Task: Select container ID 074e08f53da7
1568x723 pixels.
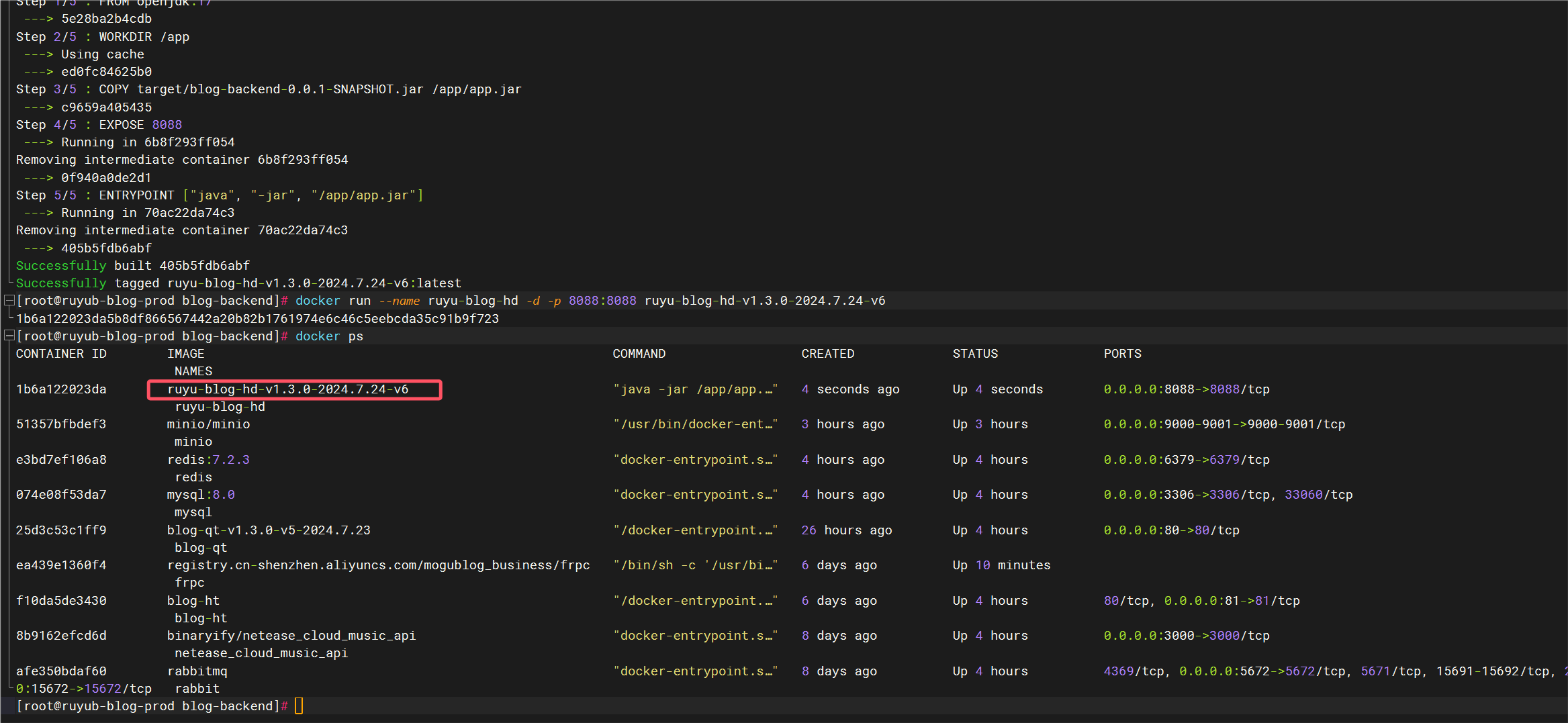Action: click(61, 495)
